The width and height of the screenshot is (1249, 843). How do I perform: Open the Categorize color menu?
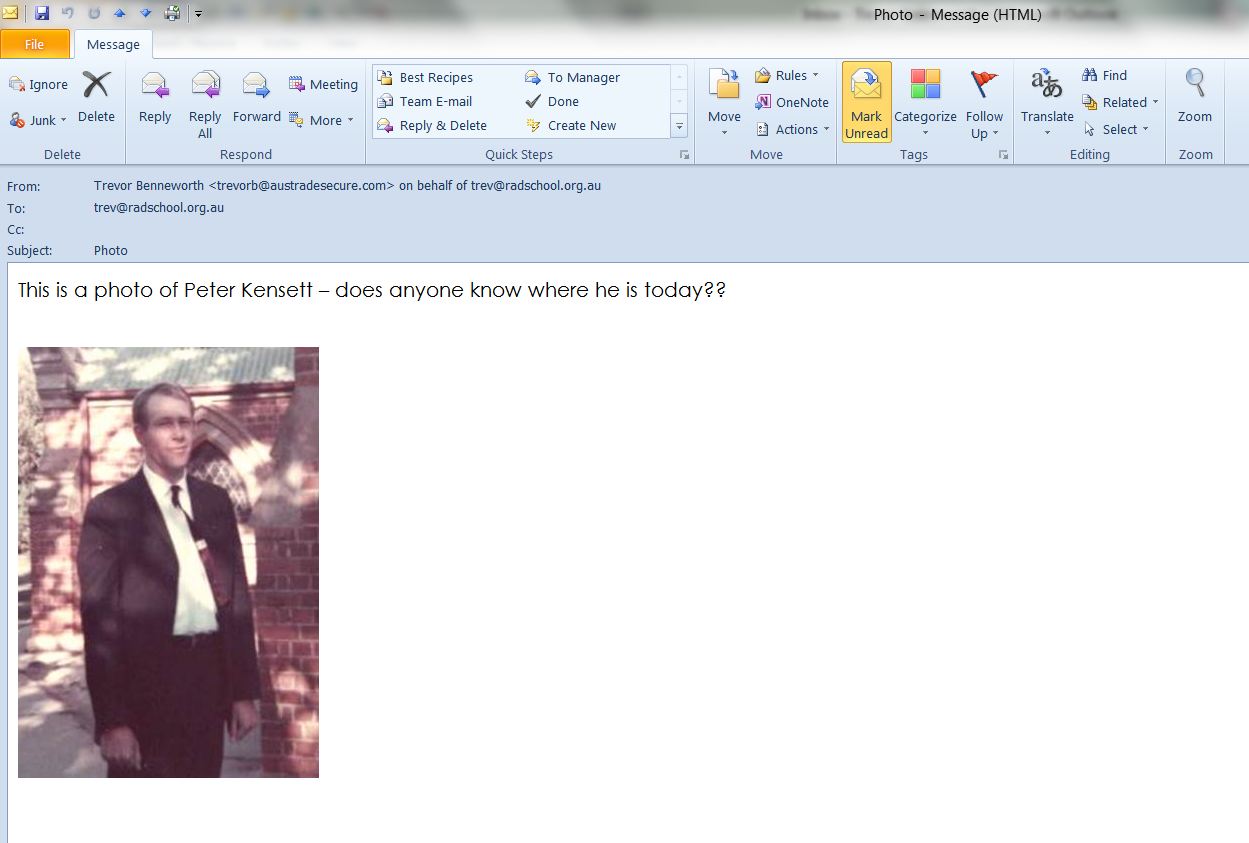click(x=925, y=104)
